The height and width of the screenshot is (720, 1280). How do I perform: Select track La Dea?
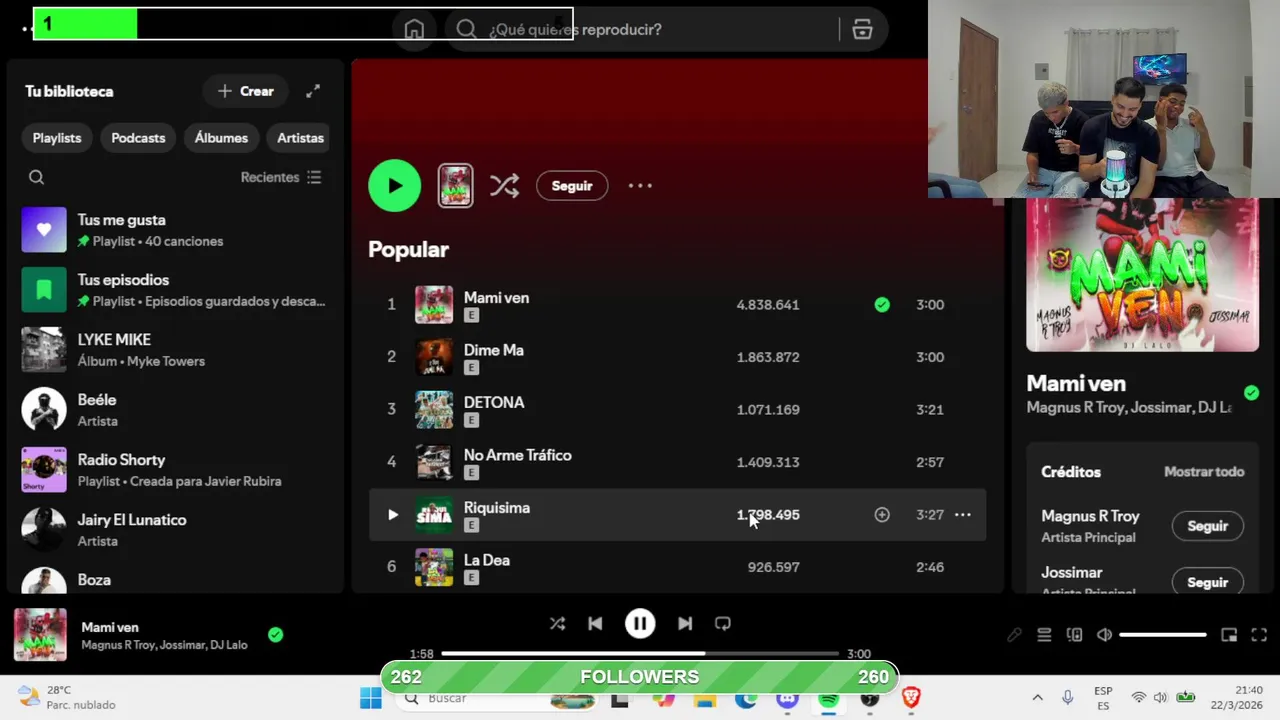coord(678,567)
